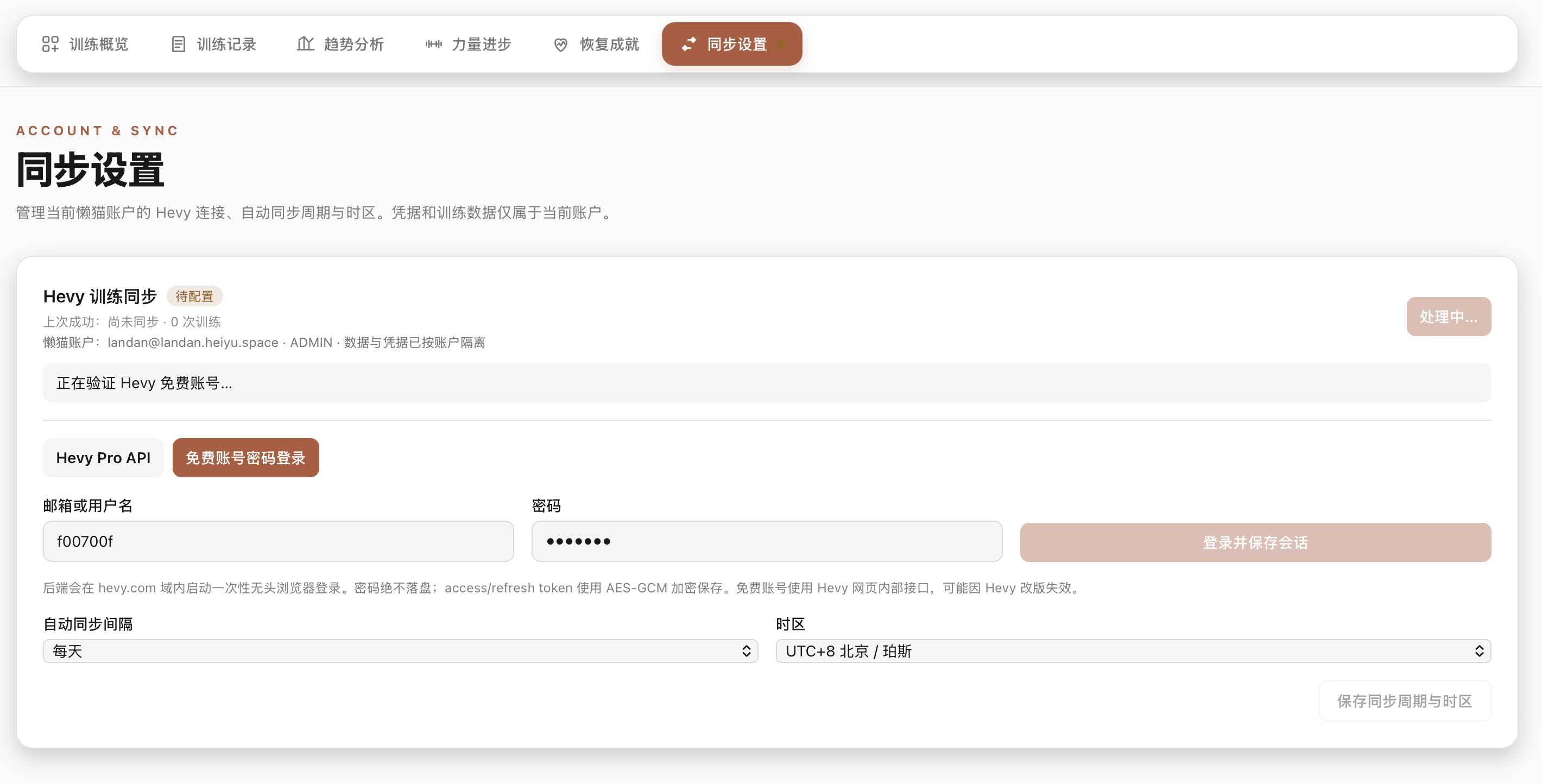The image size is (1542, 784).
Task: Click the 正在验证 Hevy 免费账号... status message
Action: (x=767, y=383)
